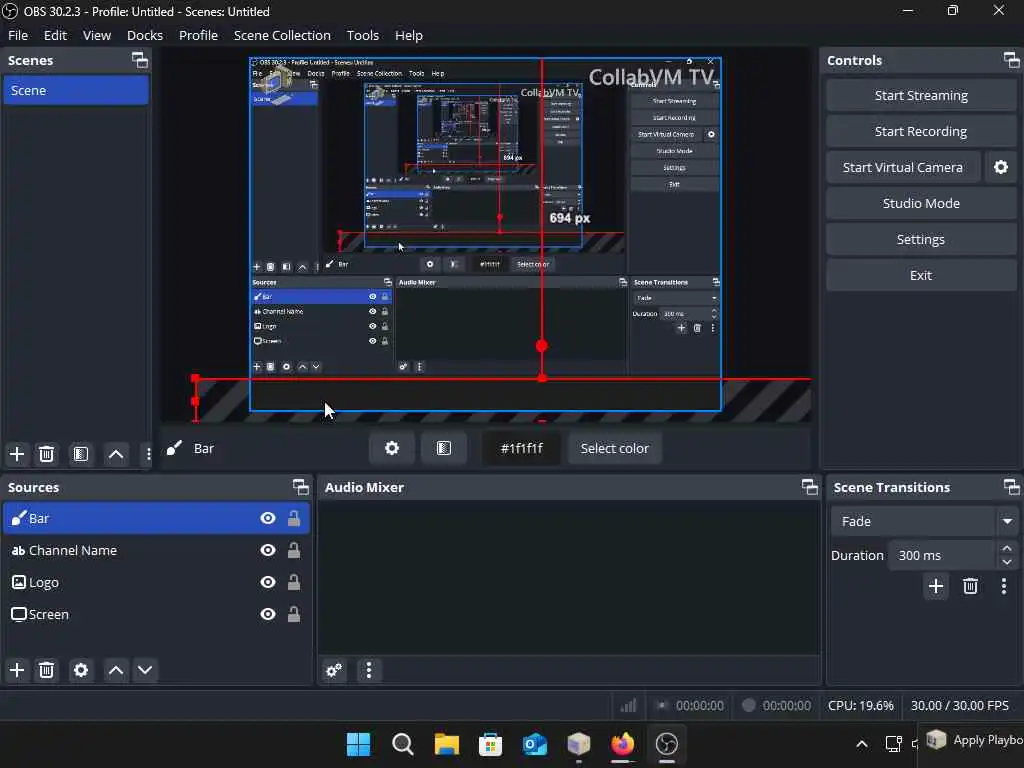Remove the selected scene with trash icon
The image size is (1024, 768).
click(46, 454)
